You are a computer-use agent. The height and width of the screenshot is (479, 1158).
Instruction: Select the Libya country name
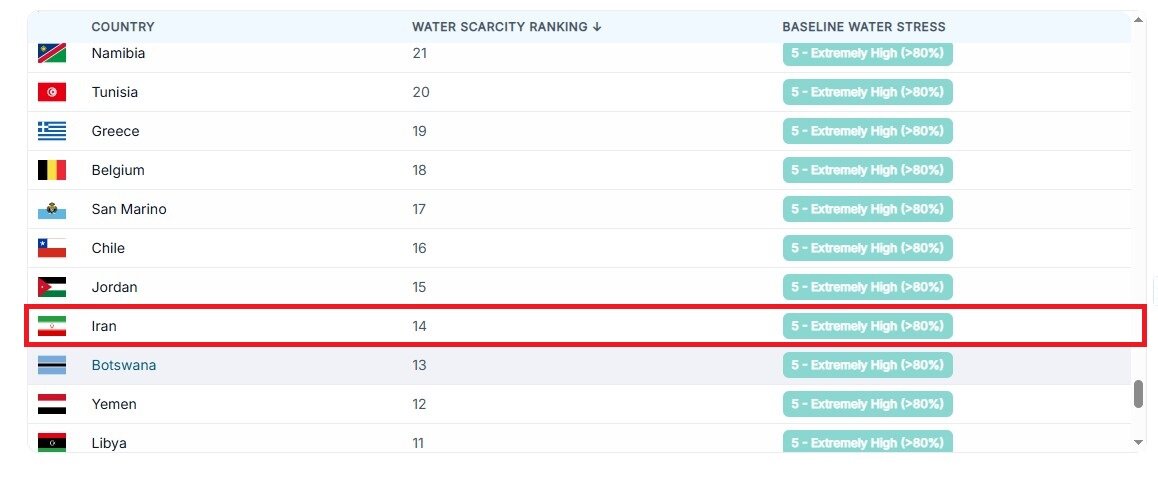coord(109,443)
